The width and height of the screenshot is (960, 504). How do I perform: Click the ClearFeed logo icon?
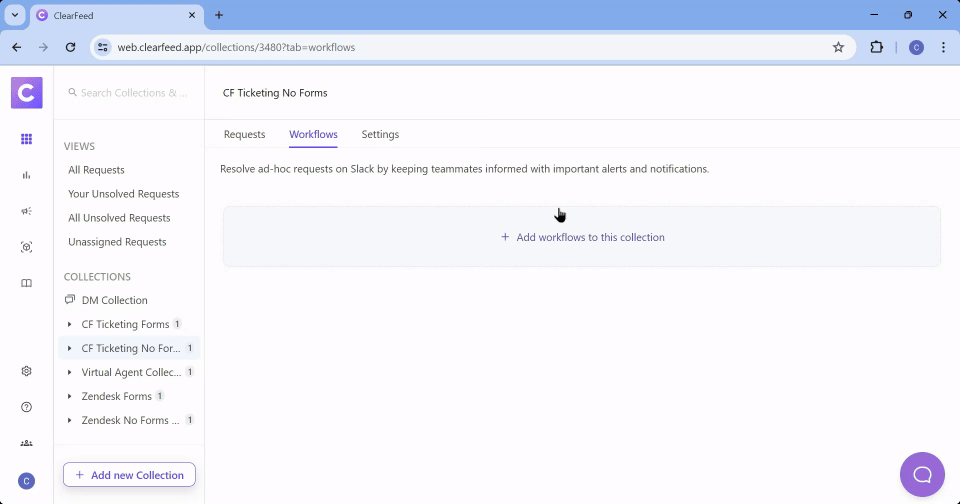click(26, 93)
